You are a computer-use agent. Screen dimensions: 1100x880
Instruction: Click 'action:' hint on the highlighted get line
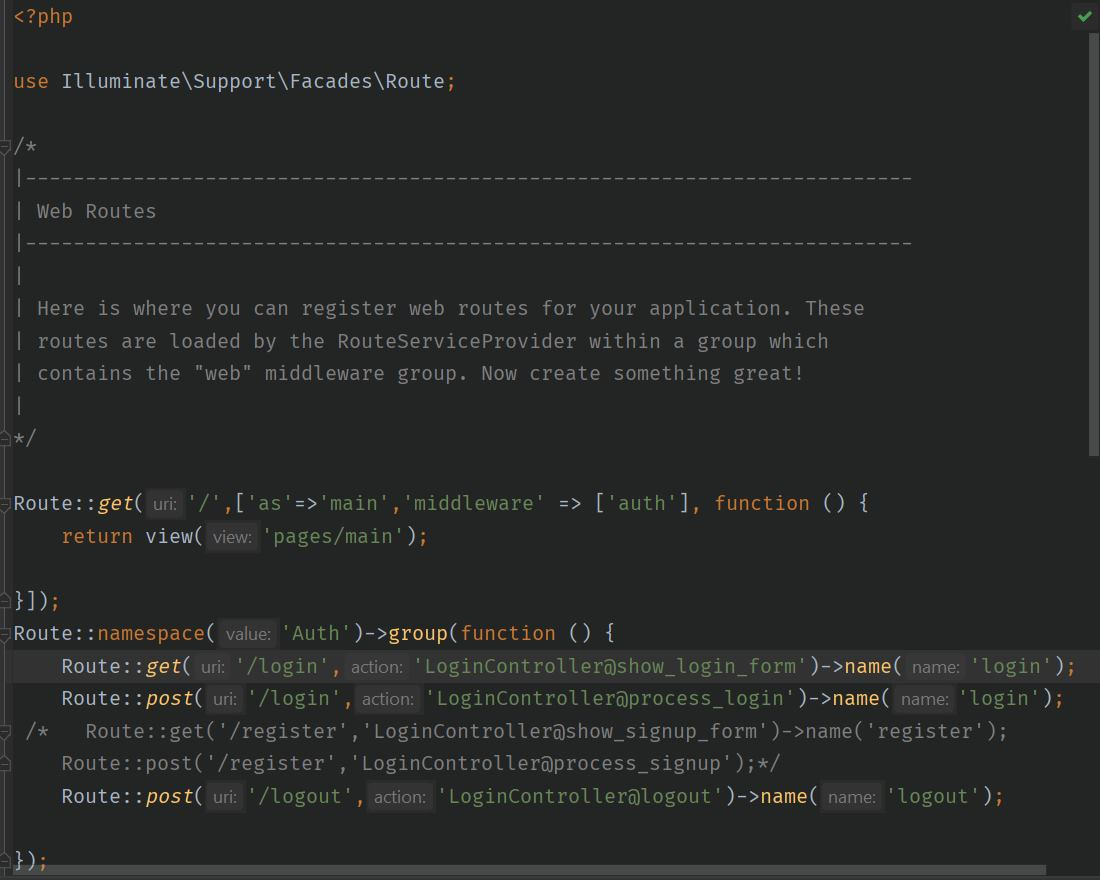377,667
